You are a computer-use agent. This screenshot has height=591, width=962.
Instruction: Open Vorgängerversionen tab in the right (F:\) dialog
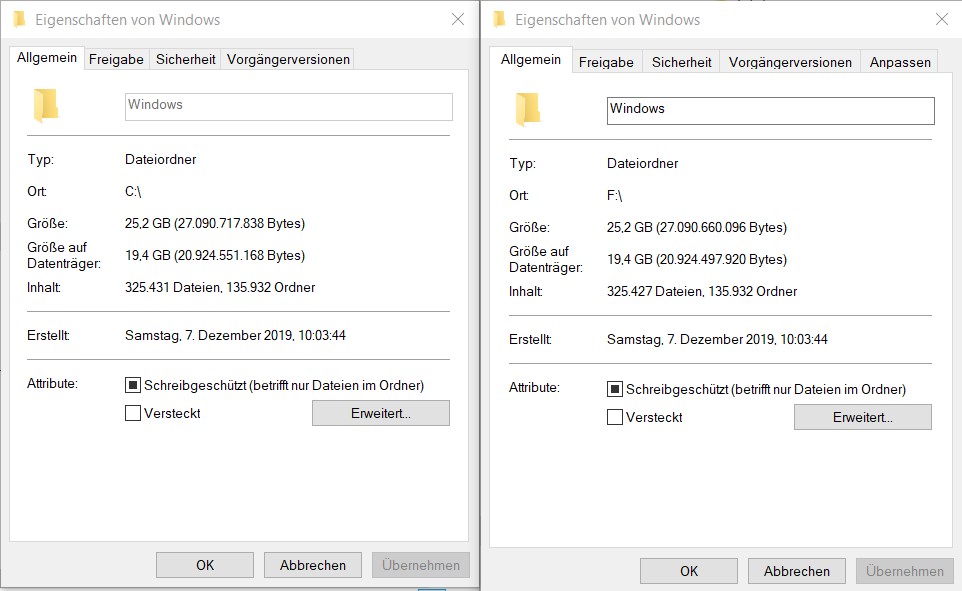pos(790,63)
